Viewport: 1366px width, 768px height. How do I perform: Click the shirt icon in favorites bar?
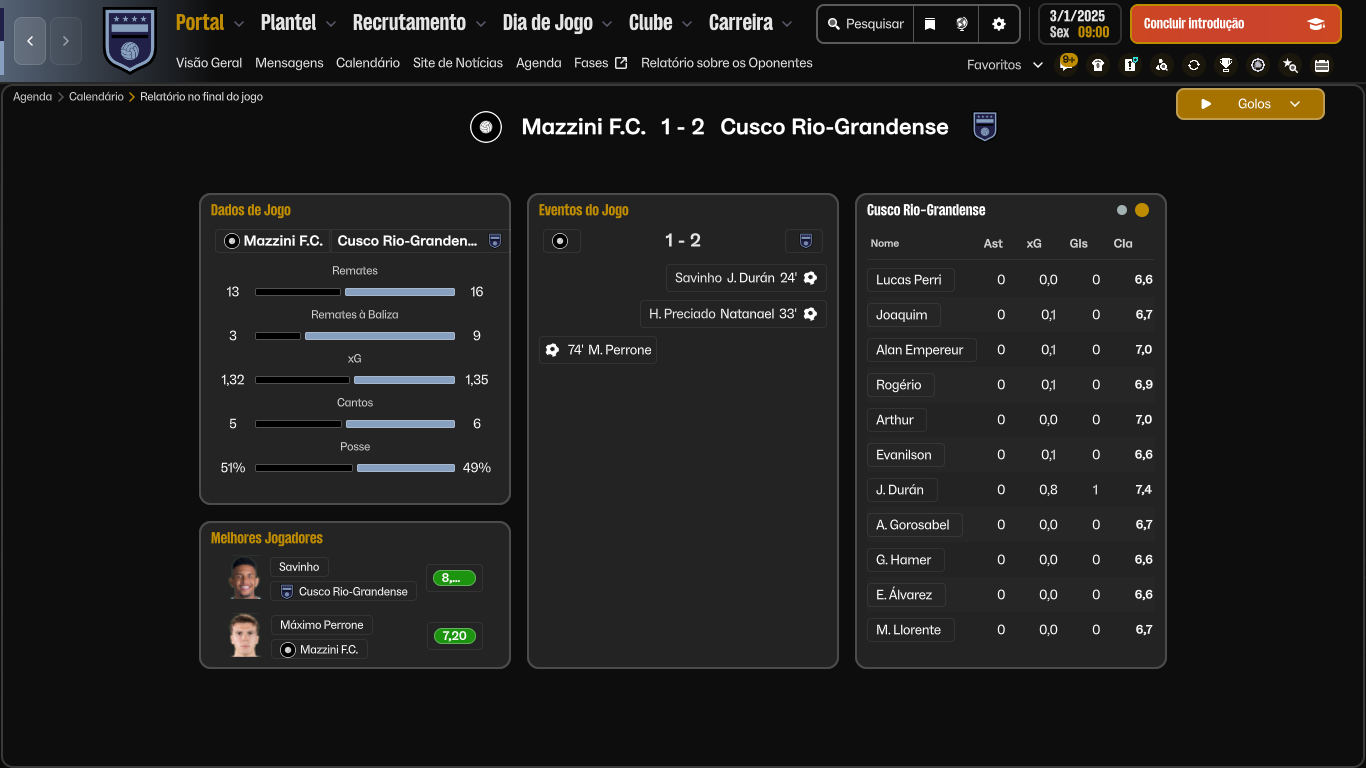1098,65
